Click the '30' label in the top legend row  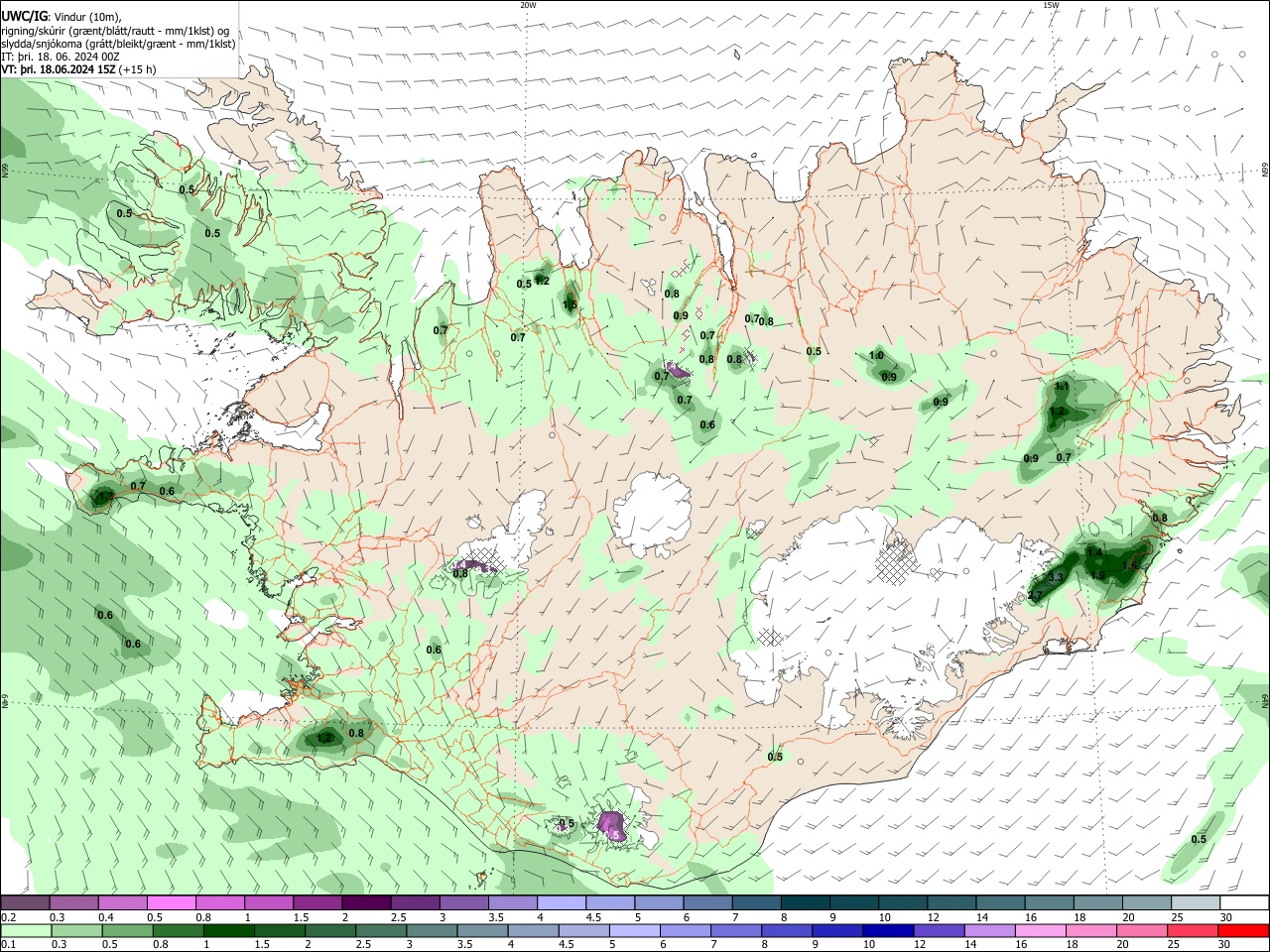(1226, 917)
